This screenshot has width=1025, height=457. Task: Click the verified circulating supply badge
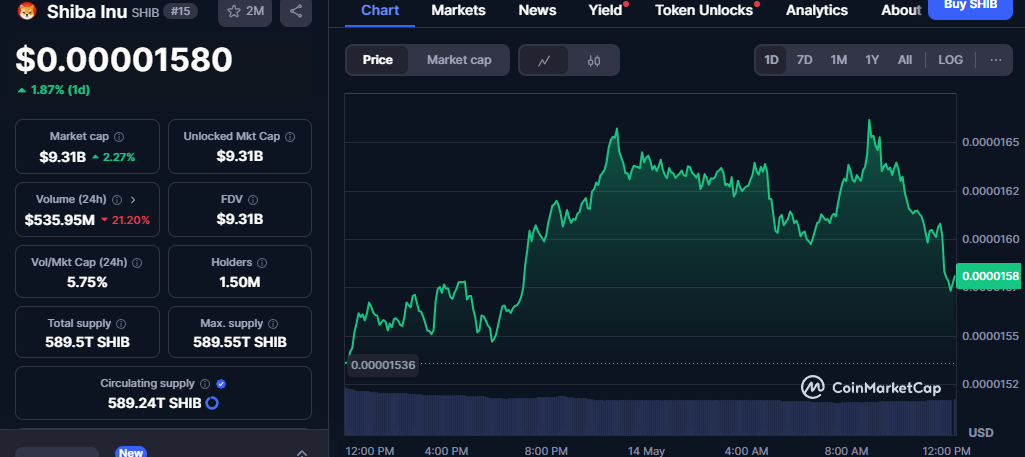[x=221, y=384]
